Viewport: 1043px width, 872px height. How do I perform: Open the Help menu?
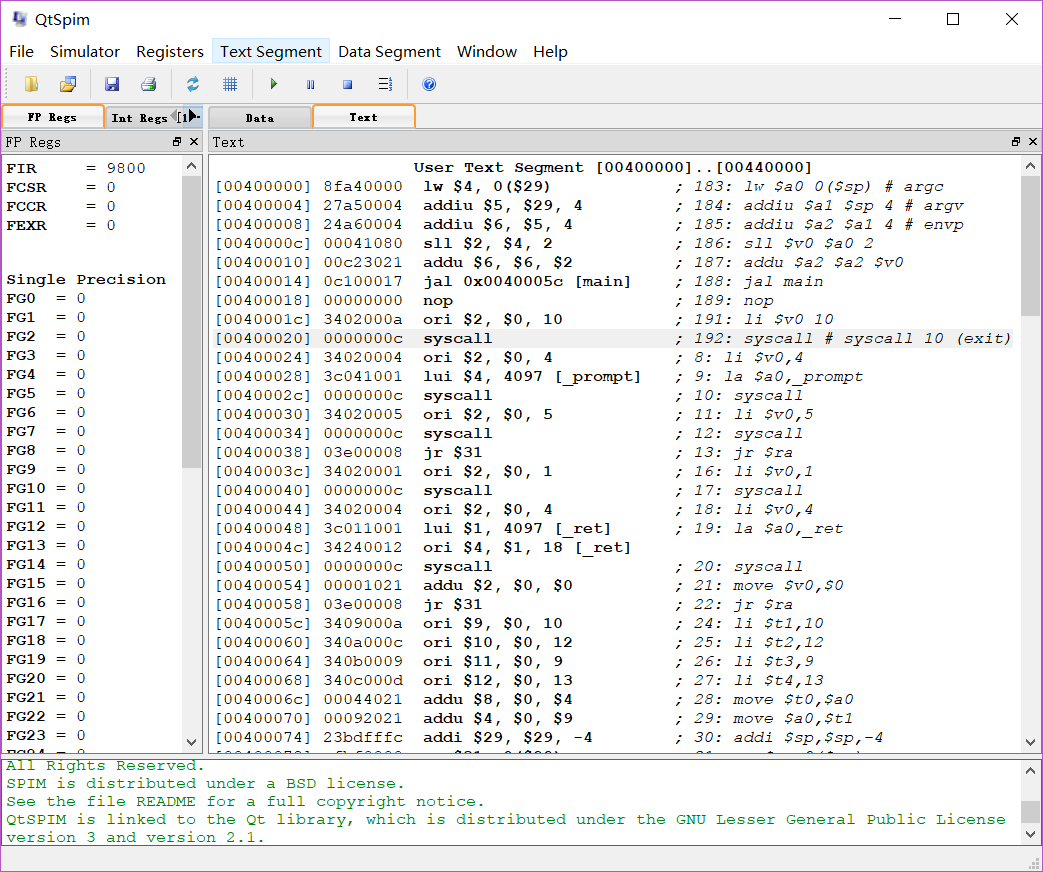coord(550,51)
